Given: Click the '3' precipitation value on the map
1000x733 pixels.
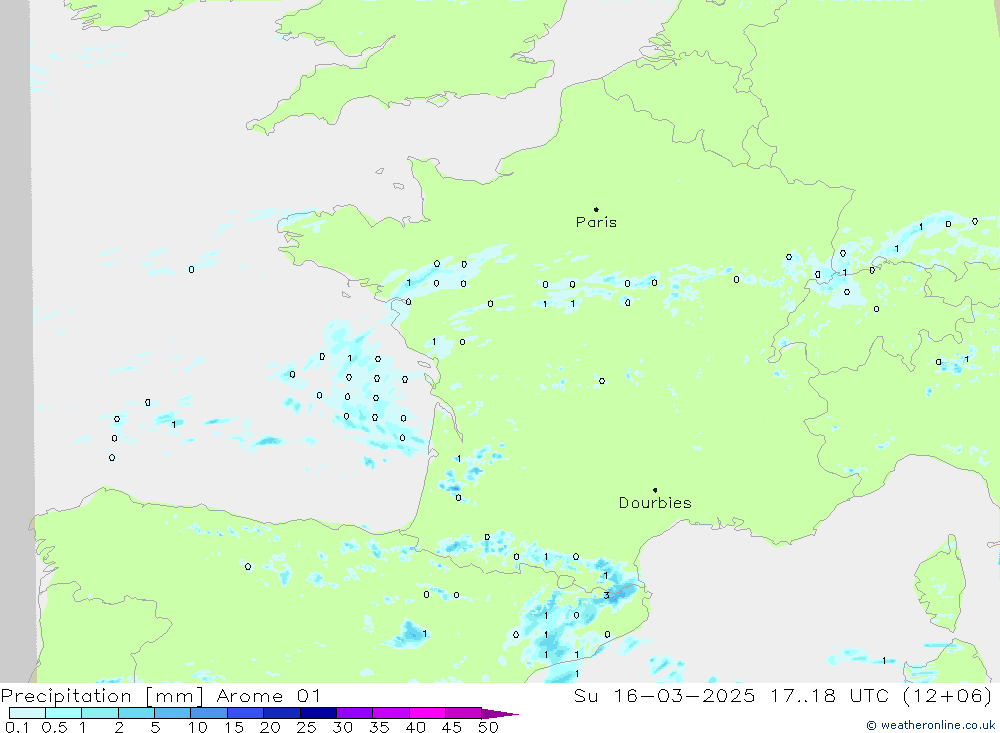Looking at the screenshot, I should tap(606, 596).
